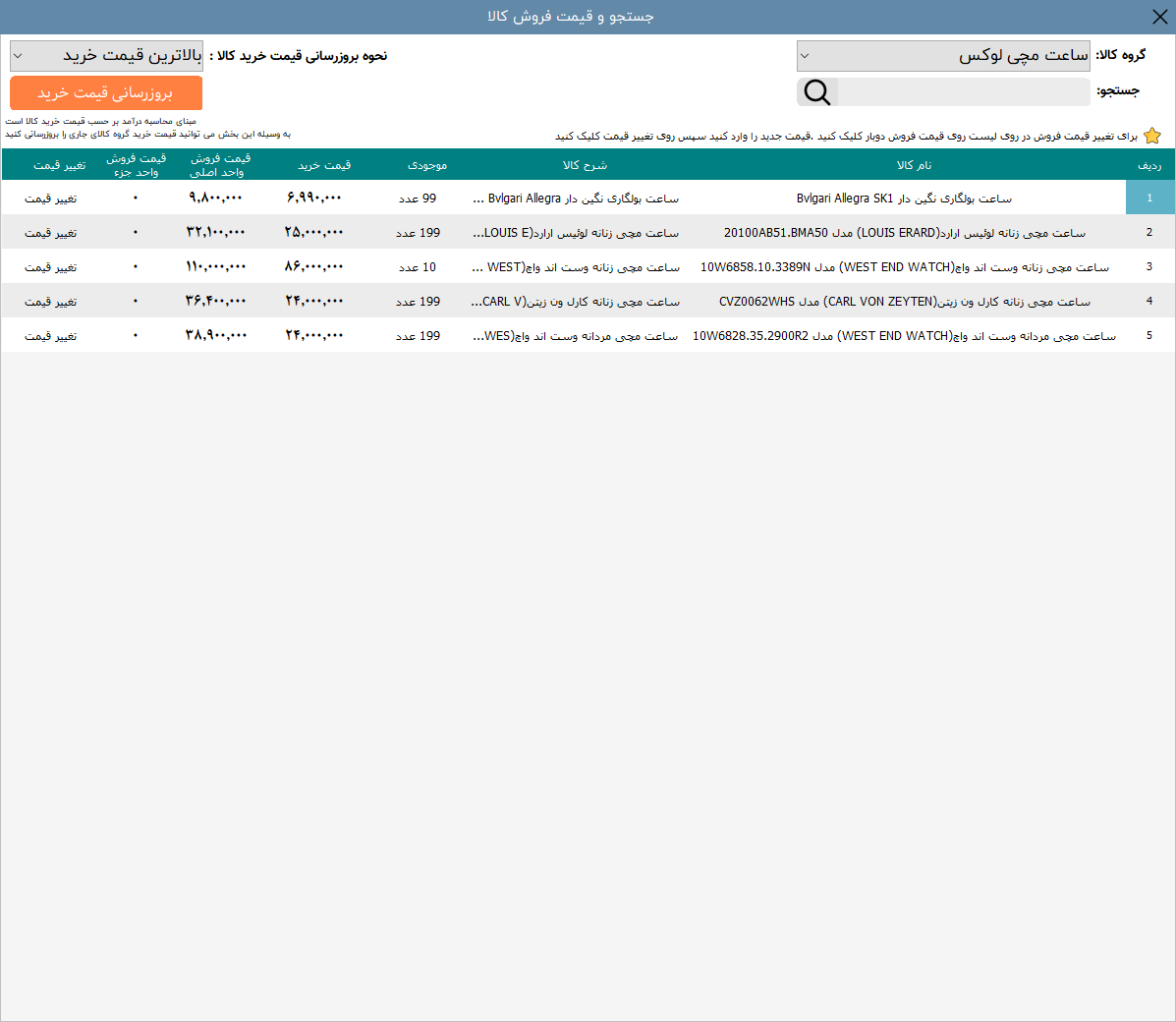1176x1022 pixels.
Task: Click تغییر قیمت for WEST END 10W6828 row
Action: 50,336
